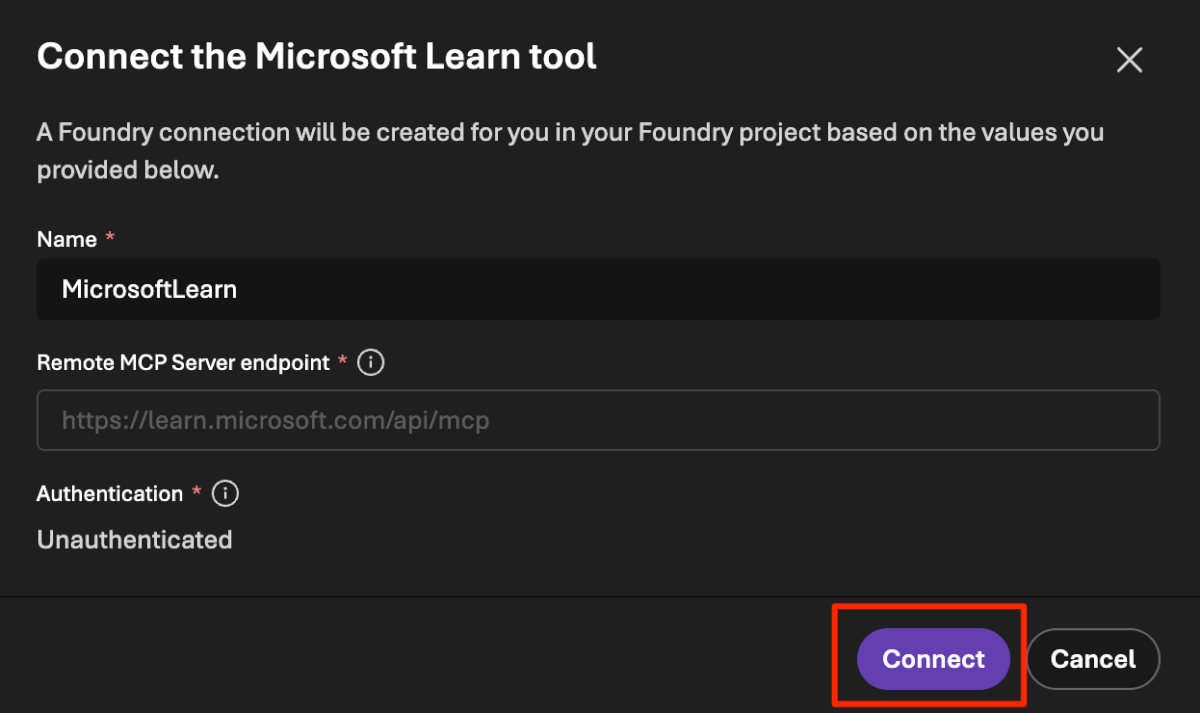
Task: Focus the Name field containing MicrosoftLearn
Action: pos(598,290)
